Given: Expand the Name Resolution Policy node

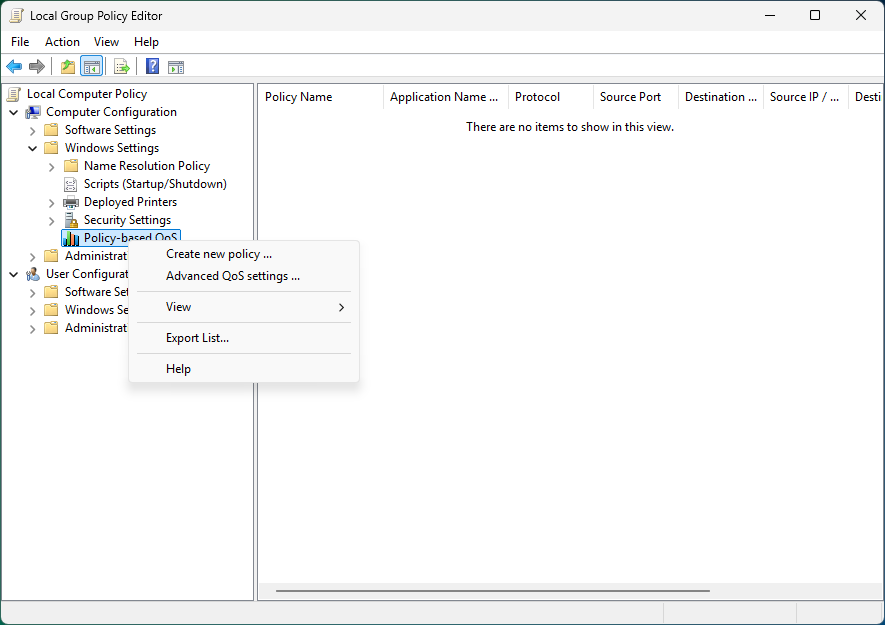Looking at the screenshot, I should coord(51,167).
